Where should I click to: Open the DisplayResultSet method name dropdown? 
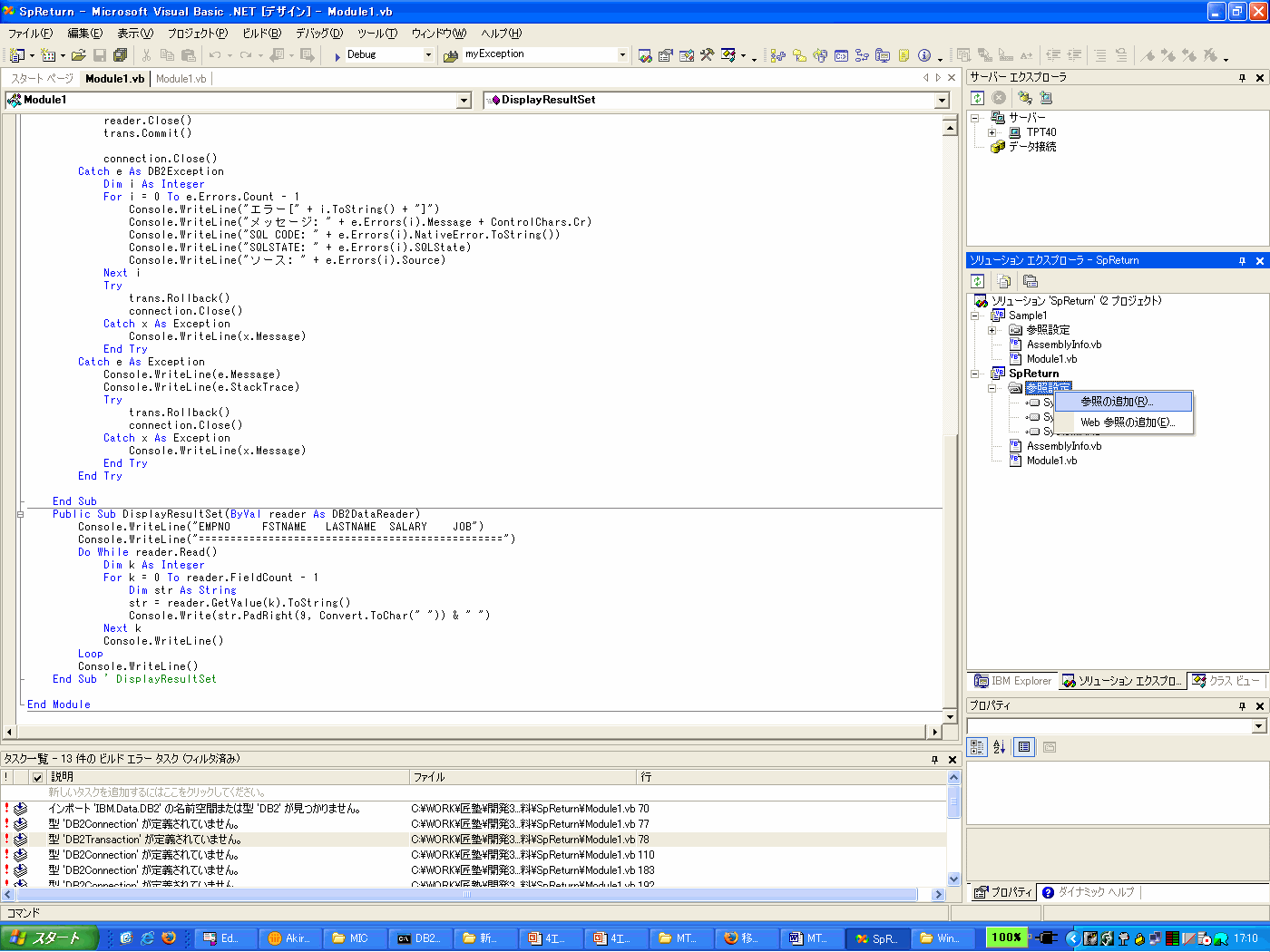click(x=942, y=100)
